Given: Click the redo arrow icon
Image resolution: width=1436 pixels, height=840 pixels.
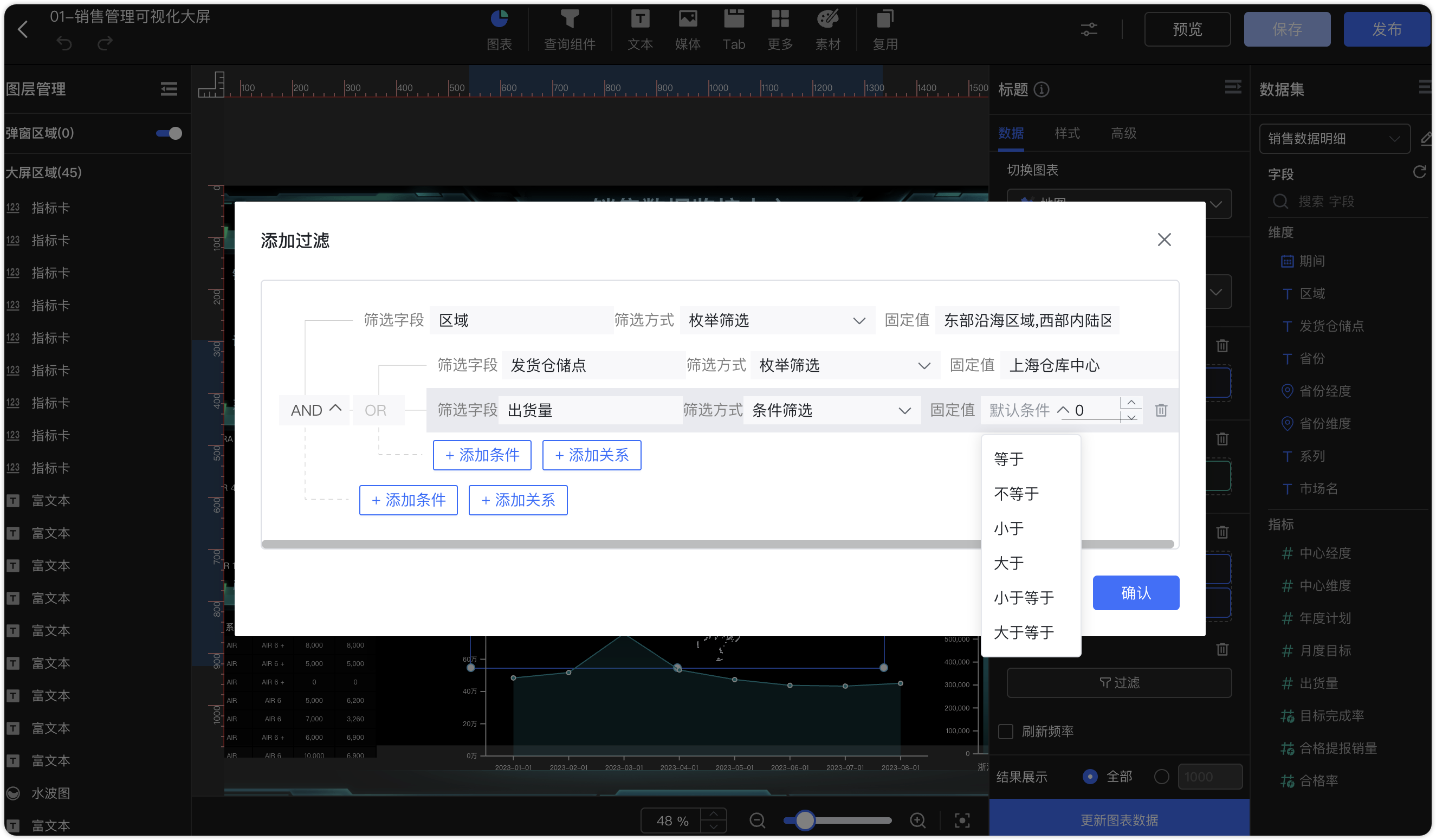Looking at the screenshot, I should click(105, 44).
